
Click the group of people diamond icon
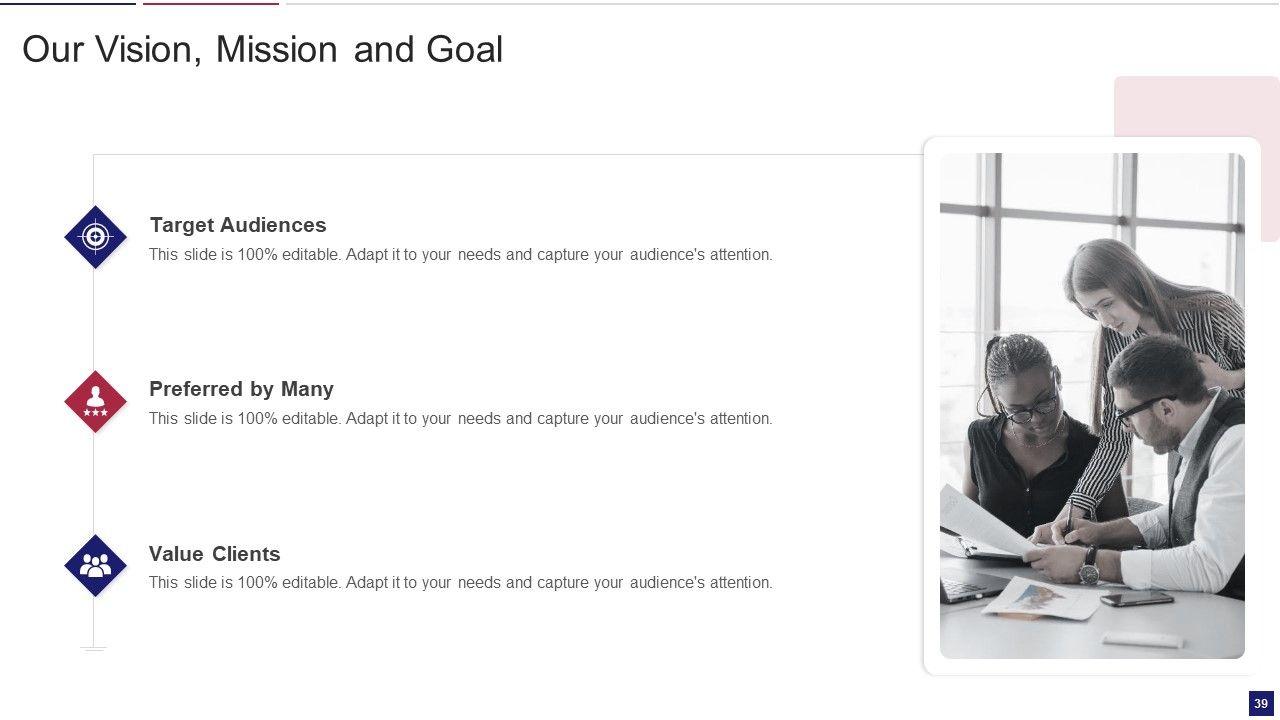95,566
